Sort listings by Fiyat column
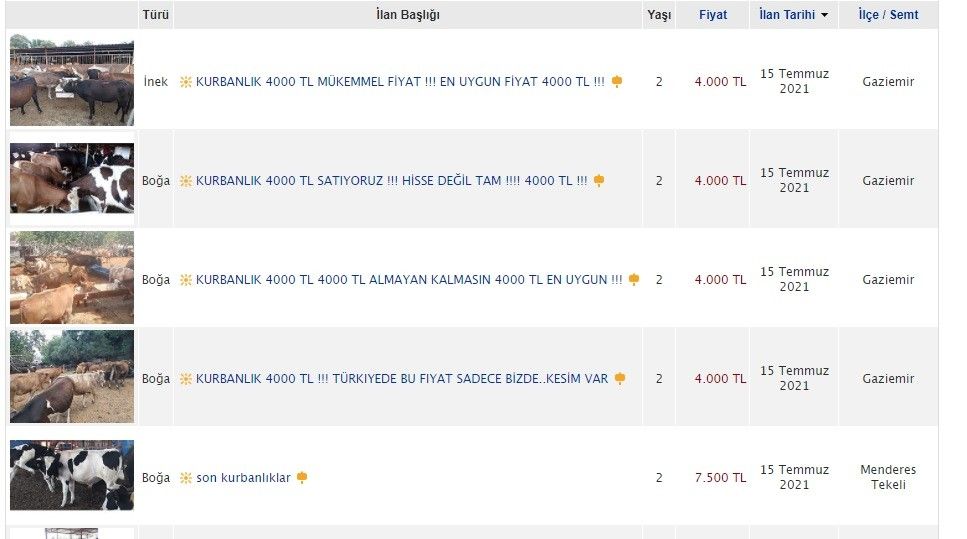The image size is (967, 539). point(713,15)
